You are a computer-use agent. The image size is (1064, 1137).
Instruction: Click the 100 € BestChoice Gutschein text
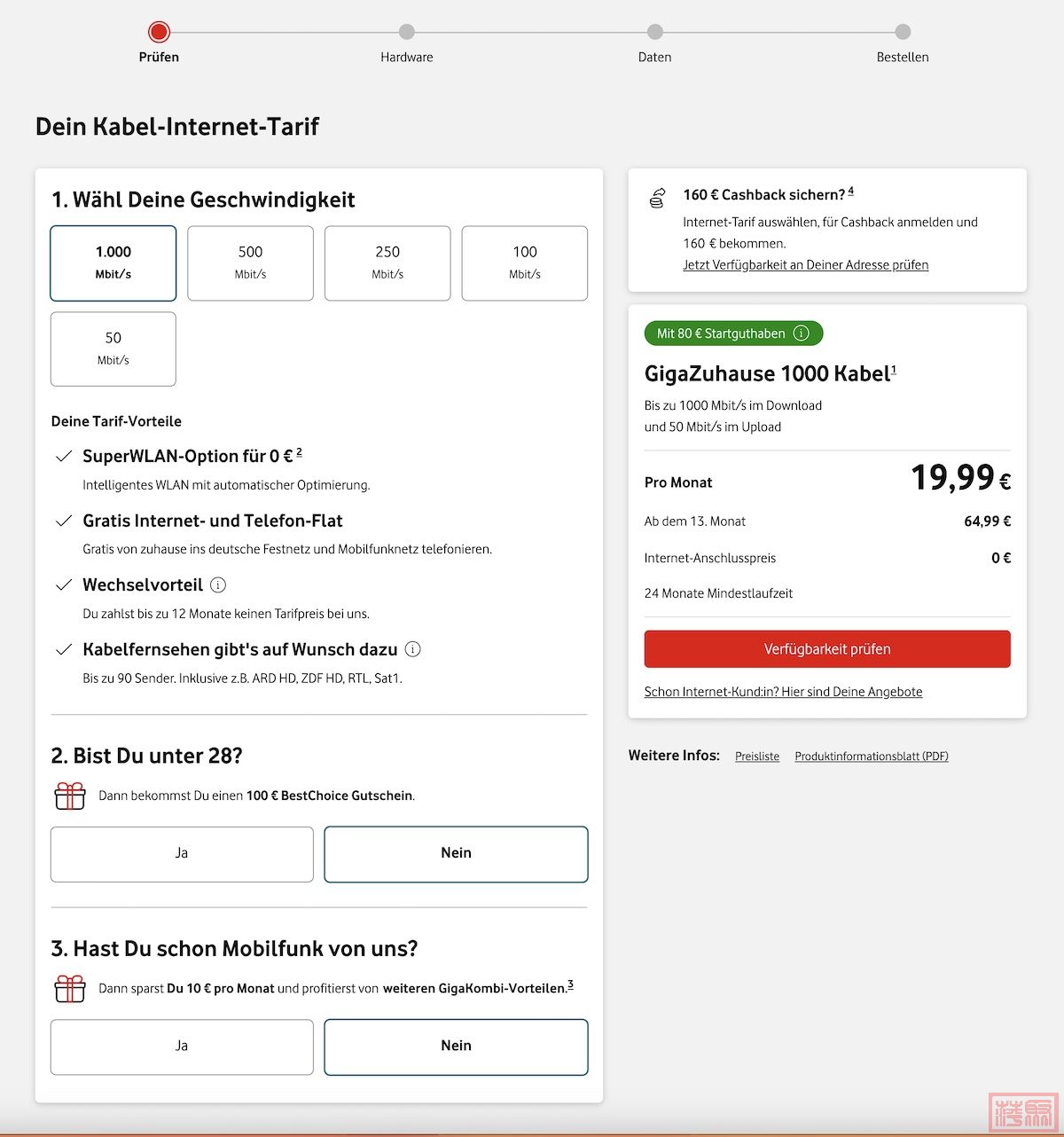[x=330, y=796]
